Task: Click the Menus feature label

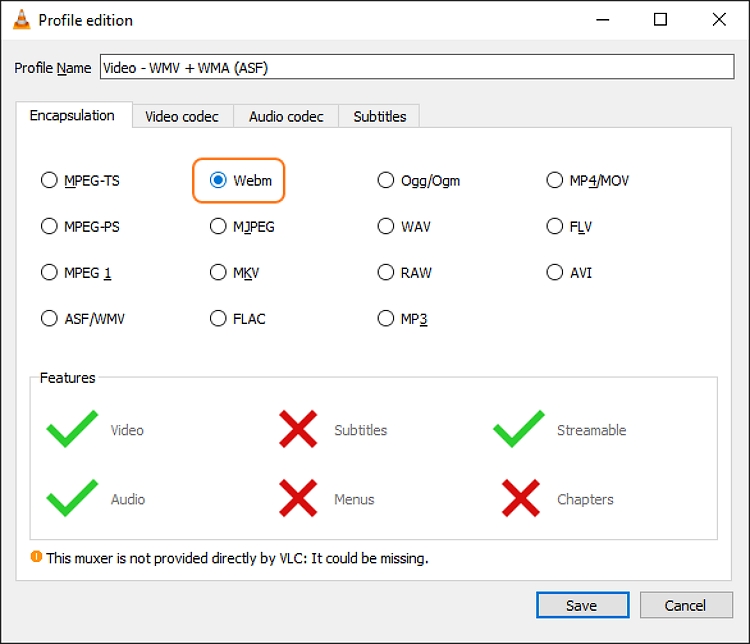Action: tap(354, 499)
